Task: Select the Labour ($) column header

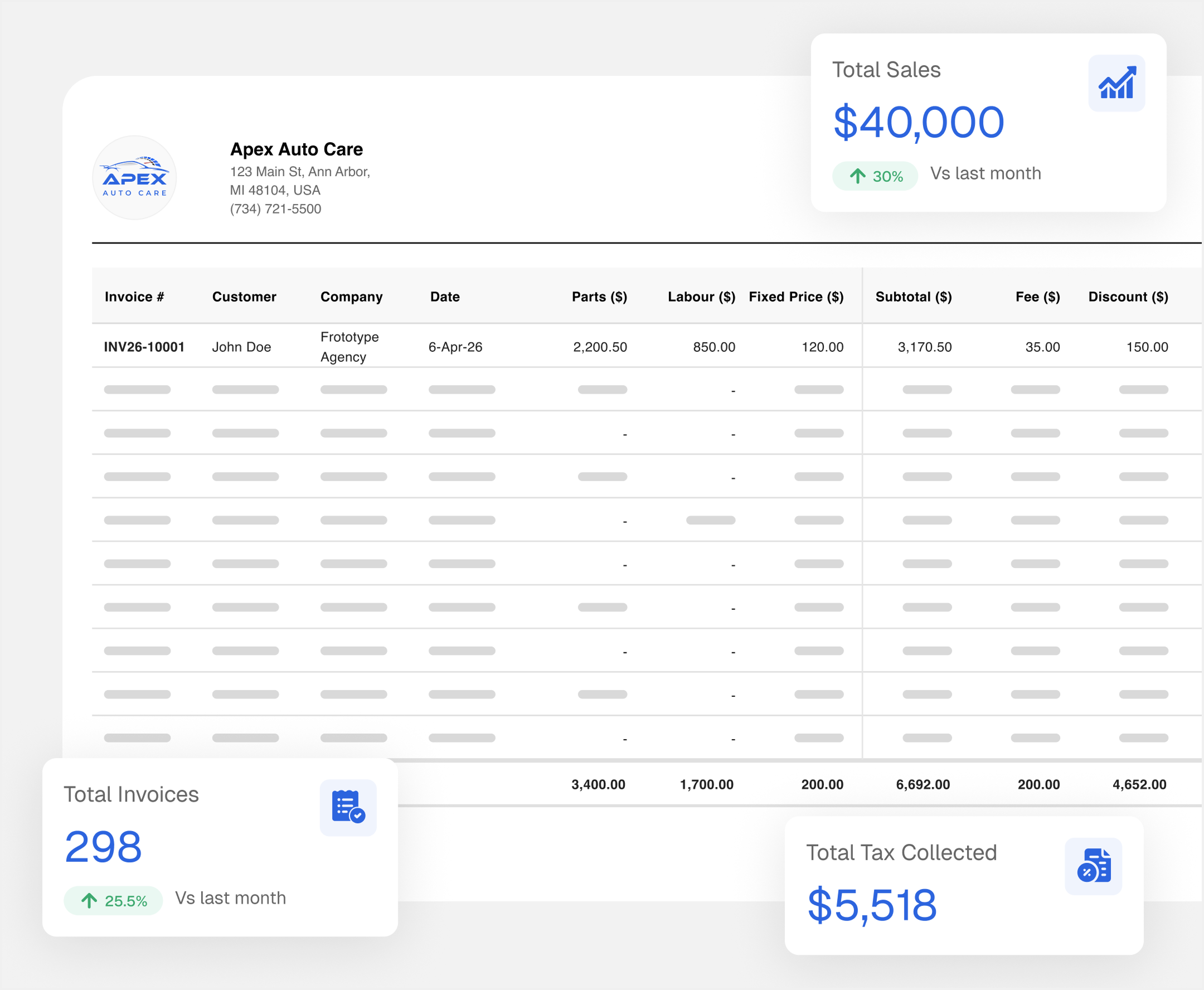Action: pyautogui.click(x=702, y=297)
